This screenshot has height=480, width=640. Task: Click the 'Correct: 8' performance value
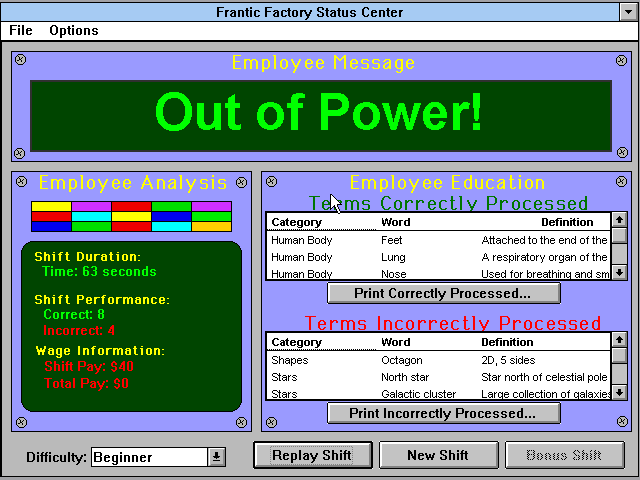point(74,315)
